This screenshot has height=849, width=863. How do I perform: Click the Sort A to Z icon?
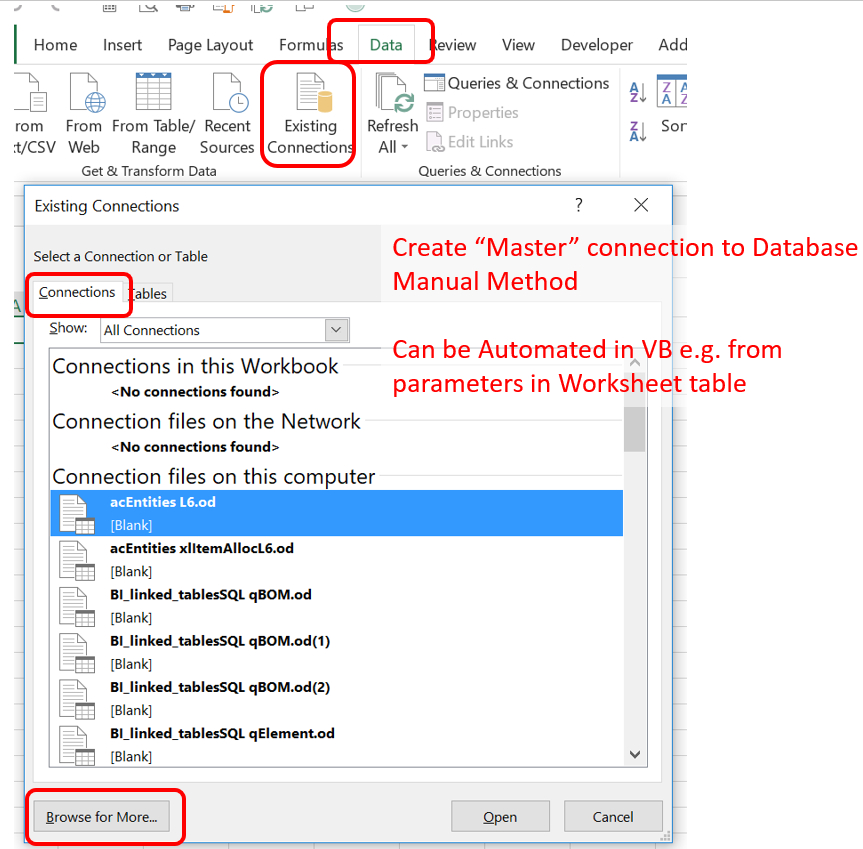(639, 91)
